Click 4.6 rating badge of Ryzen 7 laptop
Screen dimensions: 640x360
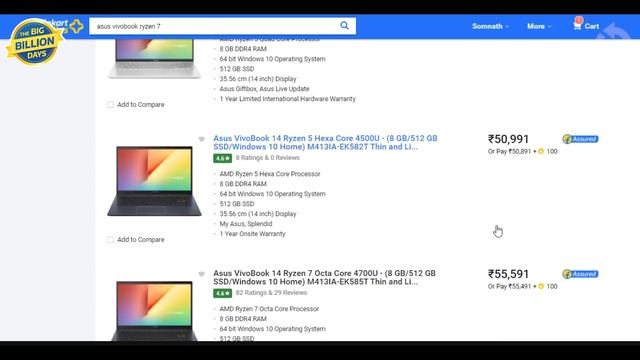click(x=222, y=293)
